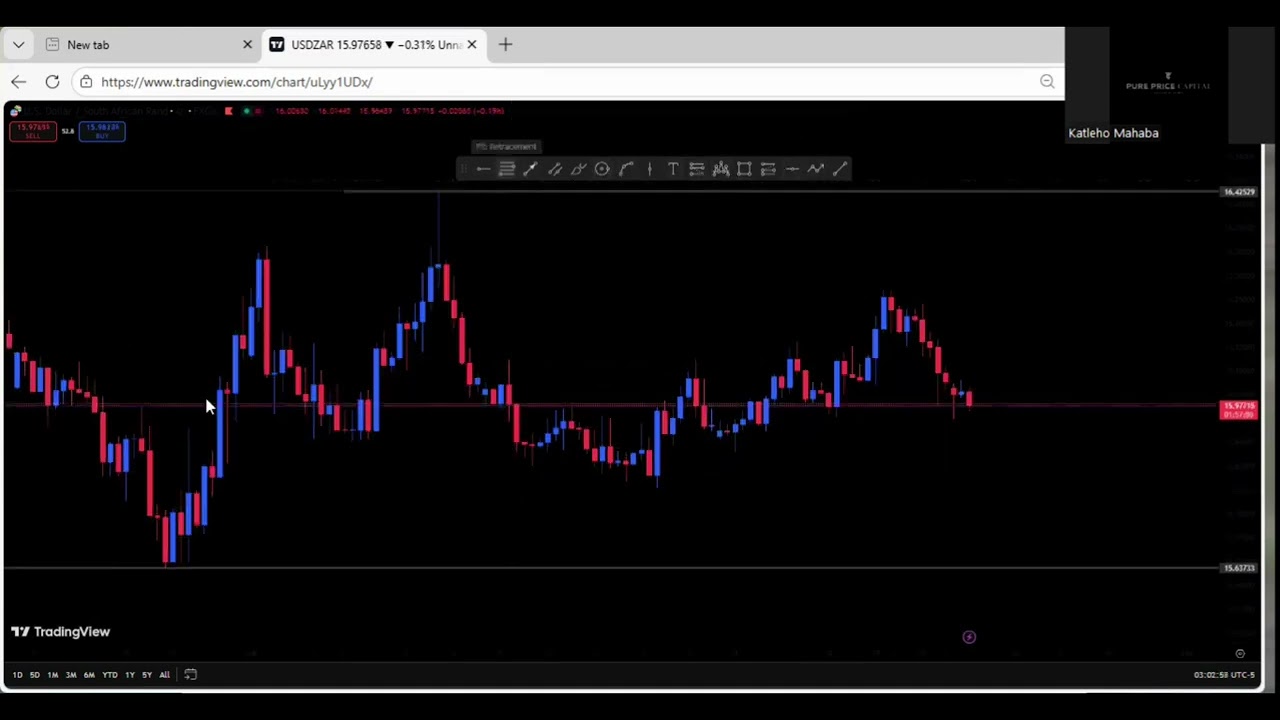Set chart range to All

pos(165,675)
